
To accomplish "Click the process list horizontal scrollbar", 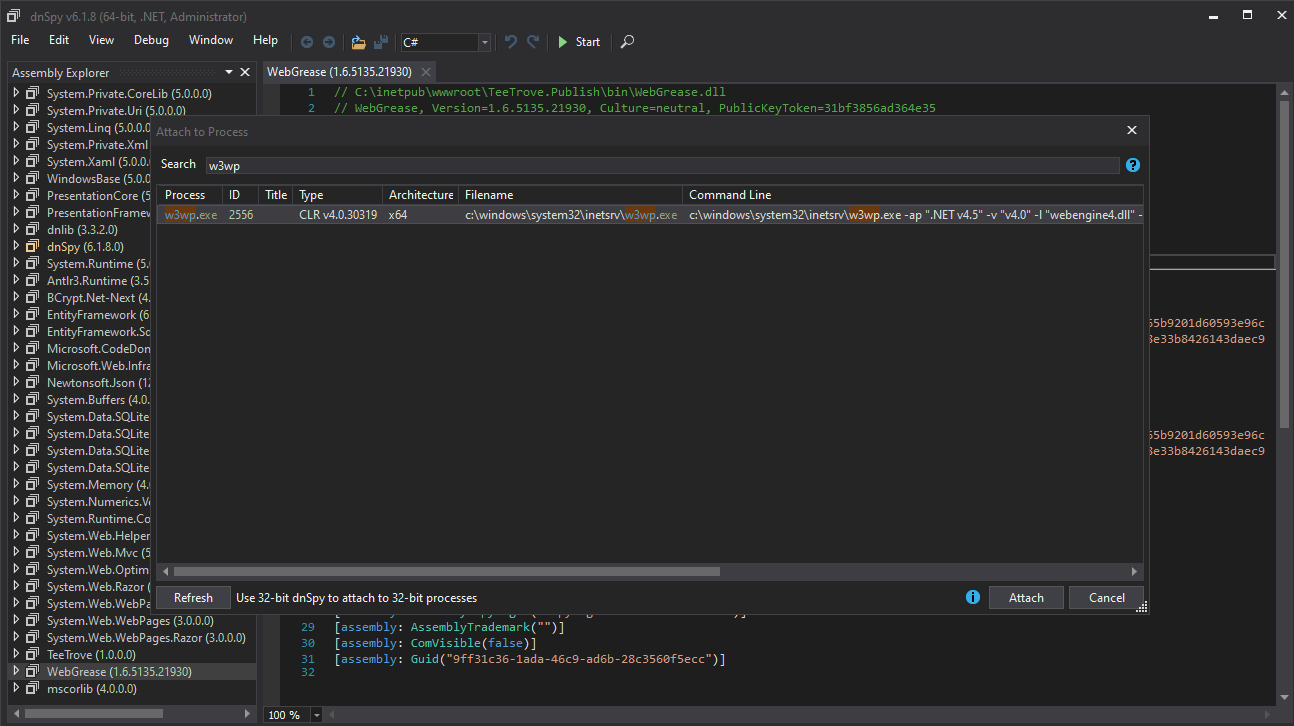I will (x=446, y=572).
